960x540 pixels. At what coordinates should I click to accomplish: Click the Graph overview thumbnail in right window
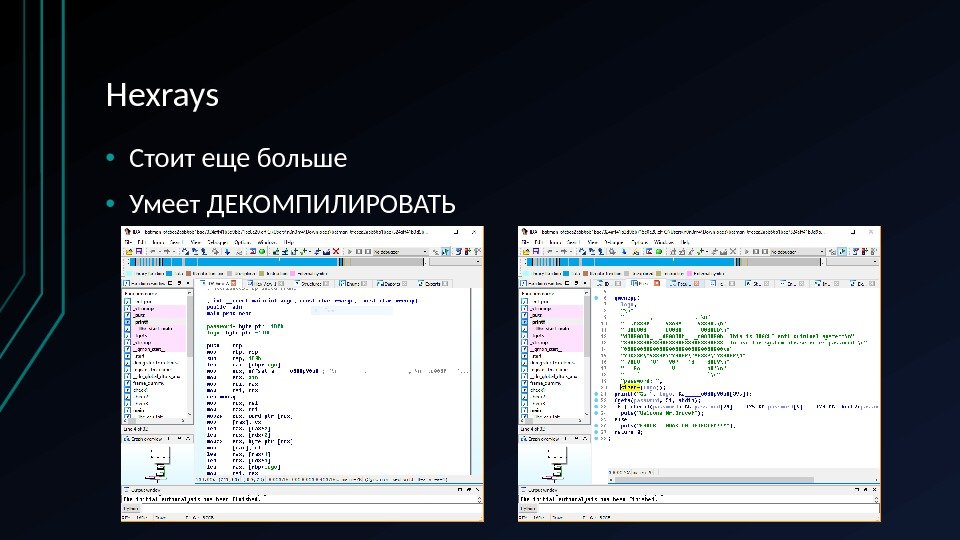click(556, 462)
